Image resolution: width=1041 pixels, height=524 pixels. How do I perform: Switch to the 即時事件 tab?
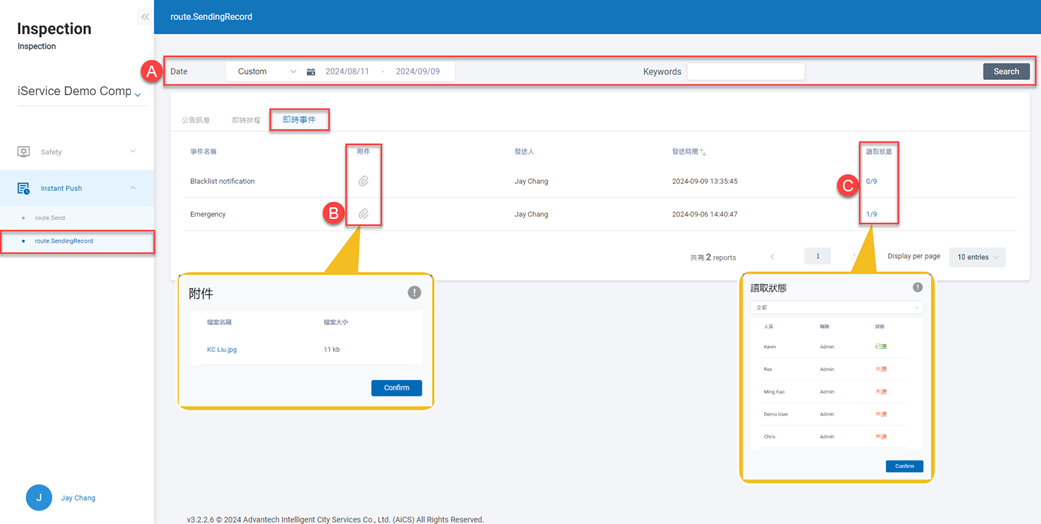[298, 120]
